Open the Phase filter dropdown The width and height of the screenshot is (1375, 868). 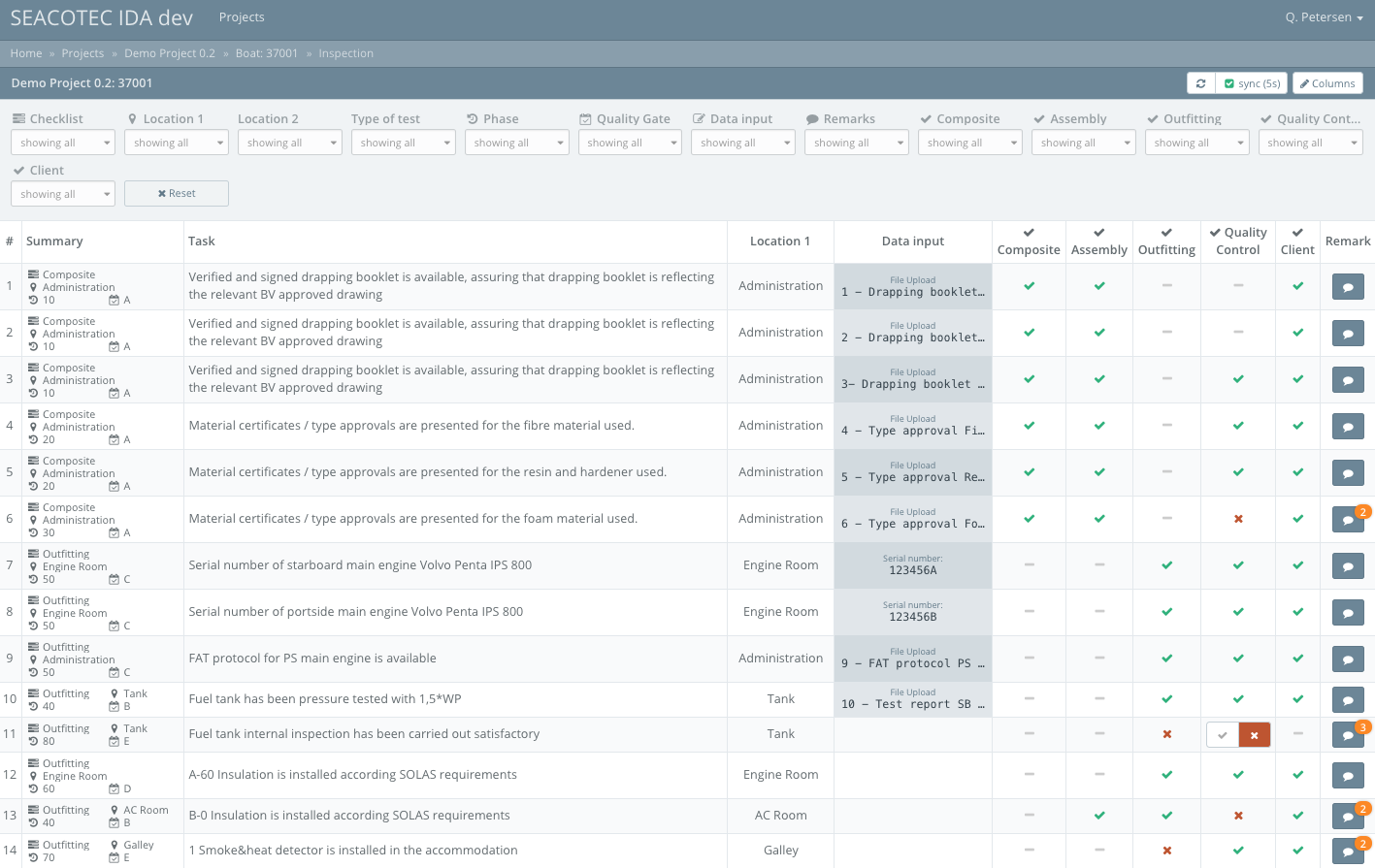[517, 143]
